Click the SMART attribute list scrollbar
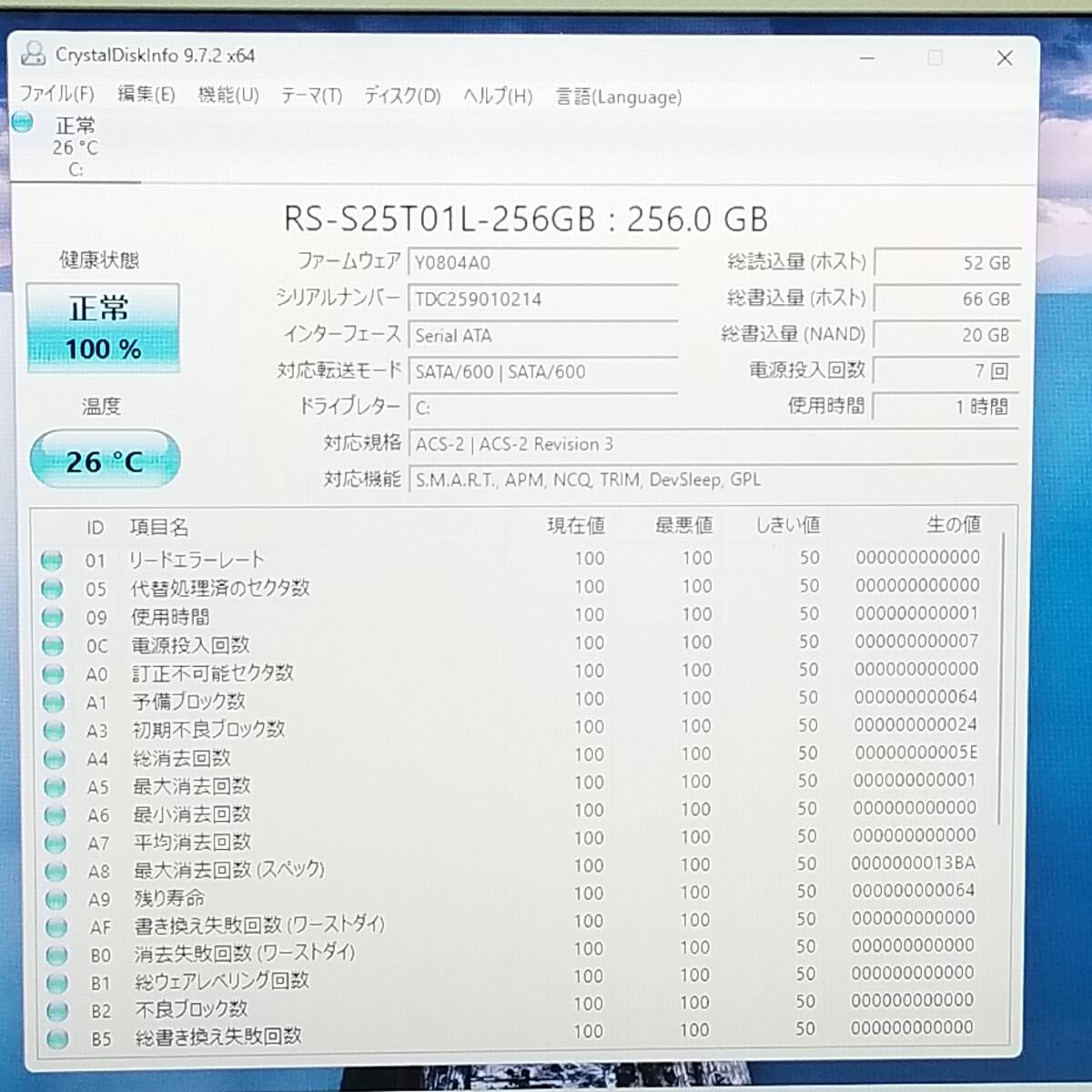This screenshot has height=1092, width=1092. (1002, 678)
